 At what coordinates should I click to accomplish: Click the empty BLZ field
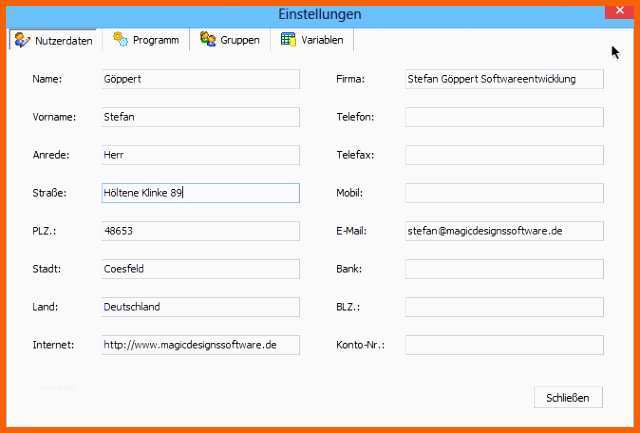(x=504, y=307)
